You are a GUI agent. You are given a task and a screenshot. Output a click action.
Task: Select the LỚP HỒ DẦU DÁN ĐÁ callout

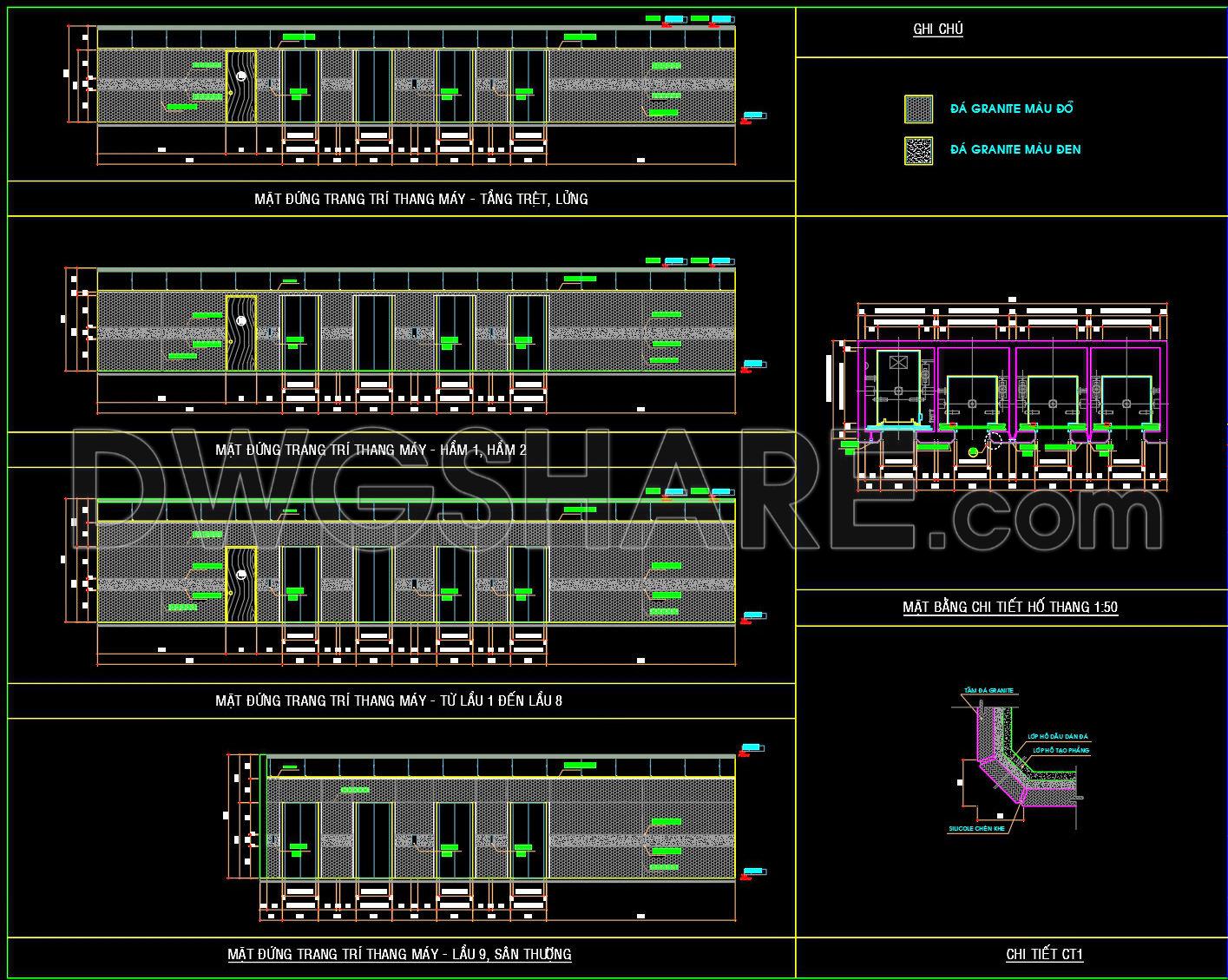(1057, 736)
